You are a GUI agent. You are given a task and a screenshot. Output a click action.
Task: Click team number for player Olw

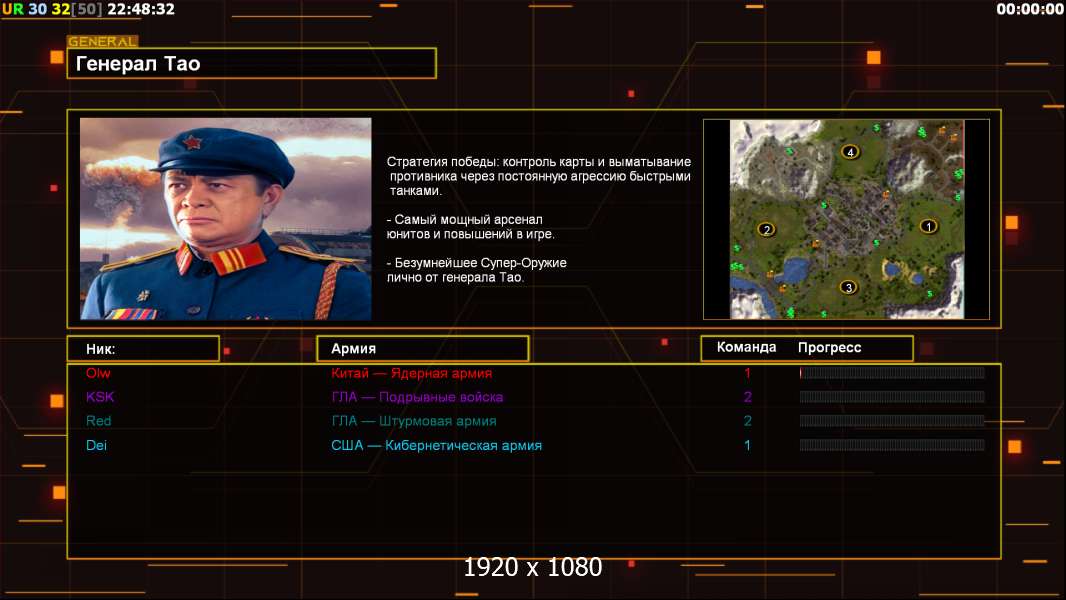pos(747,373)
